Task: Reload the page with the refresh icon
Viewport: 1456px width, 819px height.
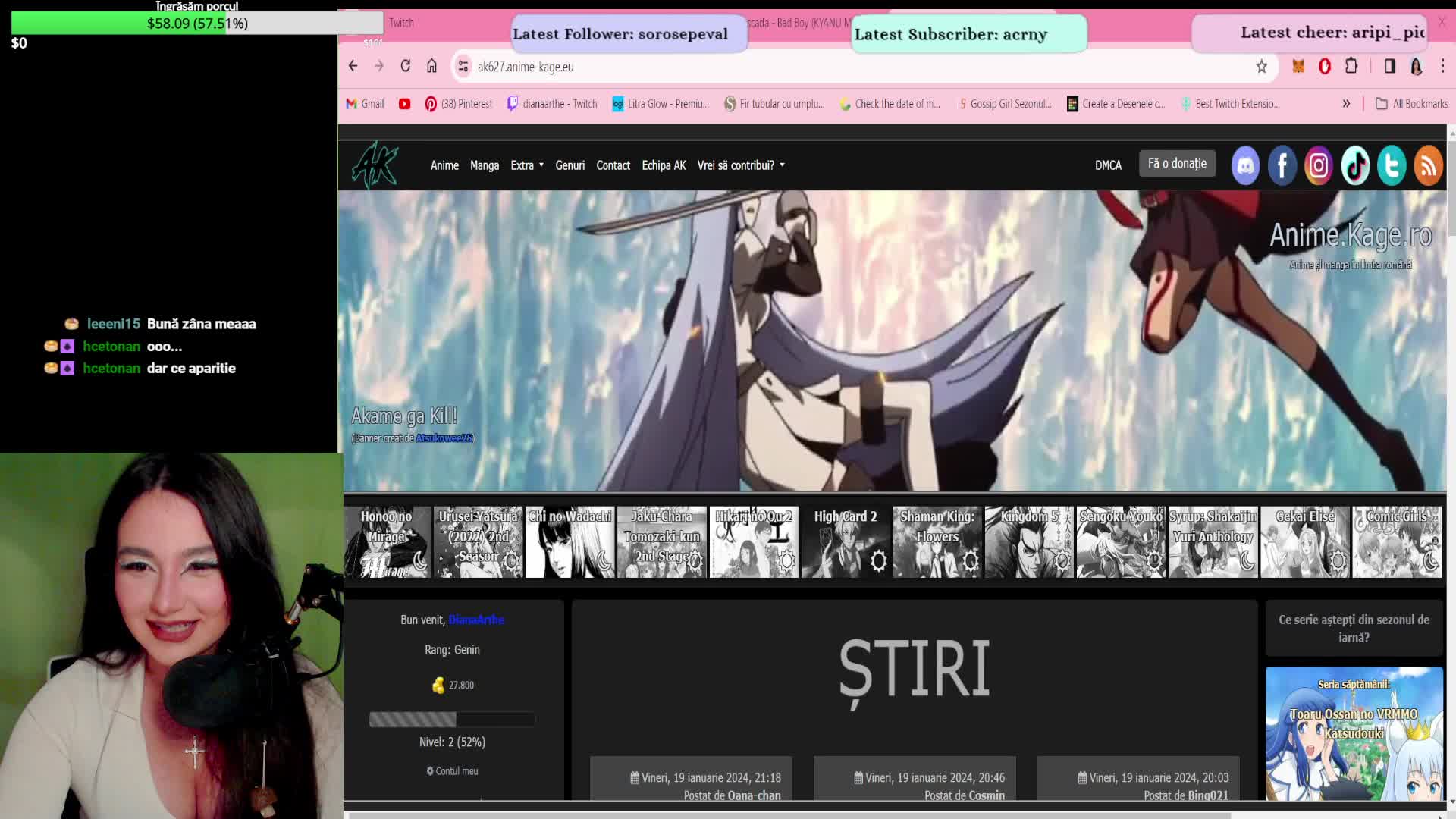Action: pos(406,66)
